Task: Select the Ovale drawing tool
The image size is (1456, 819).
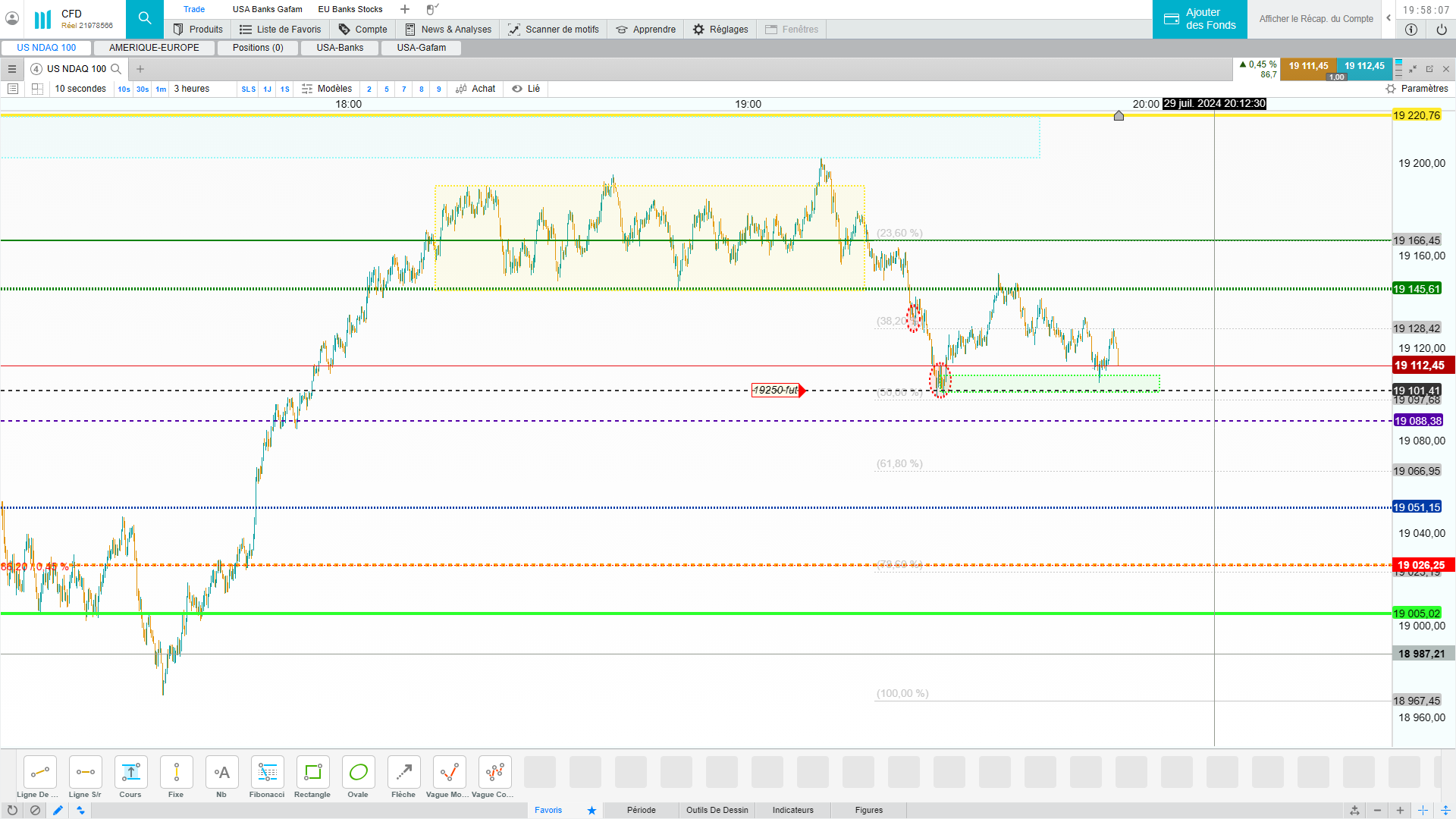Action: click(358, 773)
